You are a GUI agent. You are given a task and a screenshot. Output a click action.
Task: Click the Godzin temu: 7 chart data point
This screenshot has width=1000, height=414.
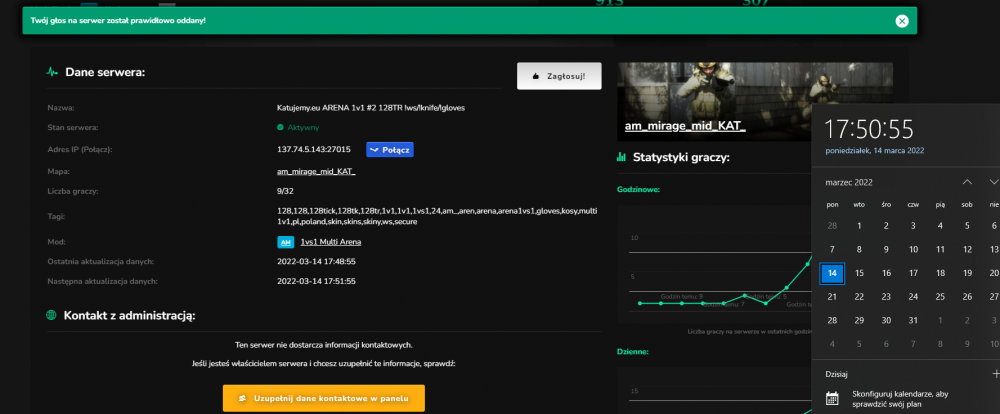click(724, 303)
